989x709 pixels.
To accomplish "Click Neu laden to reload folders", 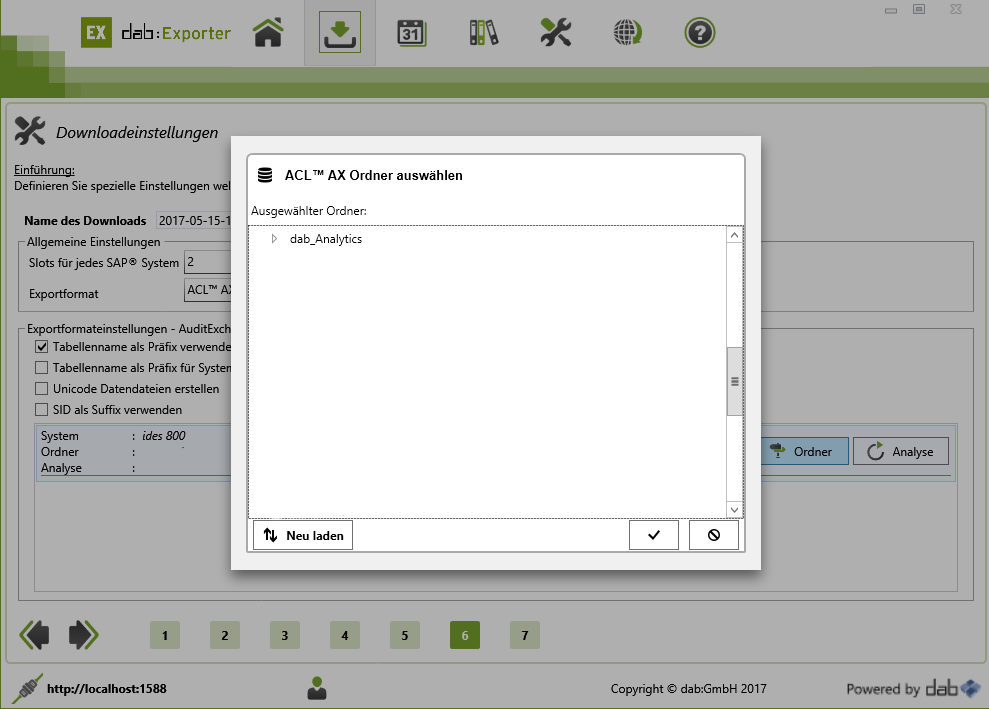I will pos(303,535).
